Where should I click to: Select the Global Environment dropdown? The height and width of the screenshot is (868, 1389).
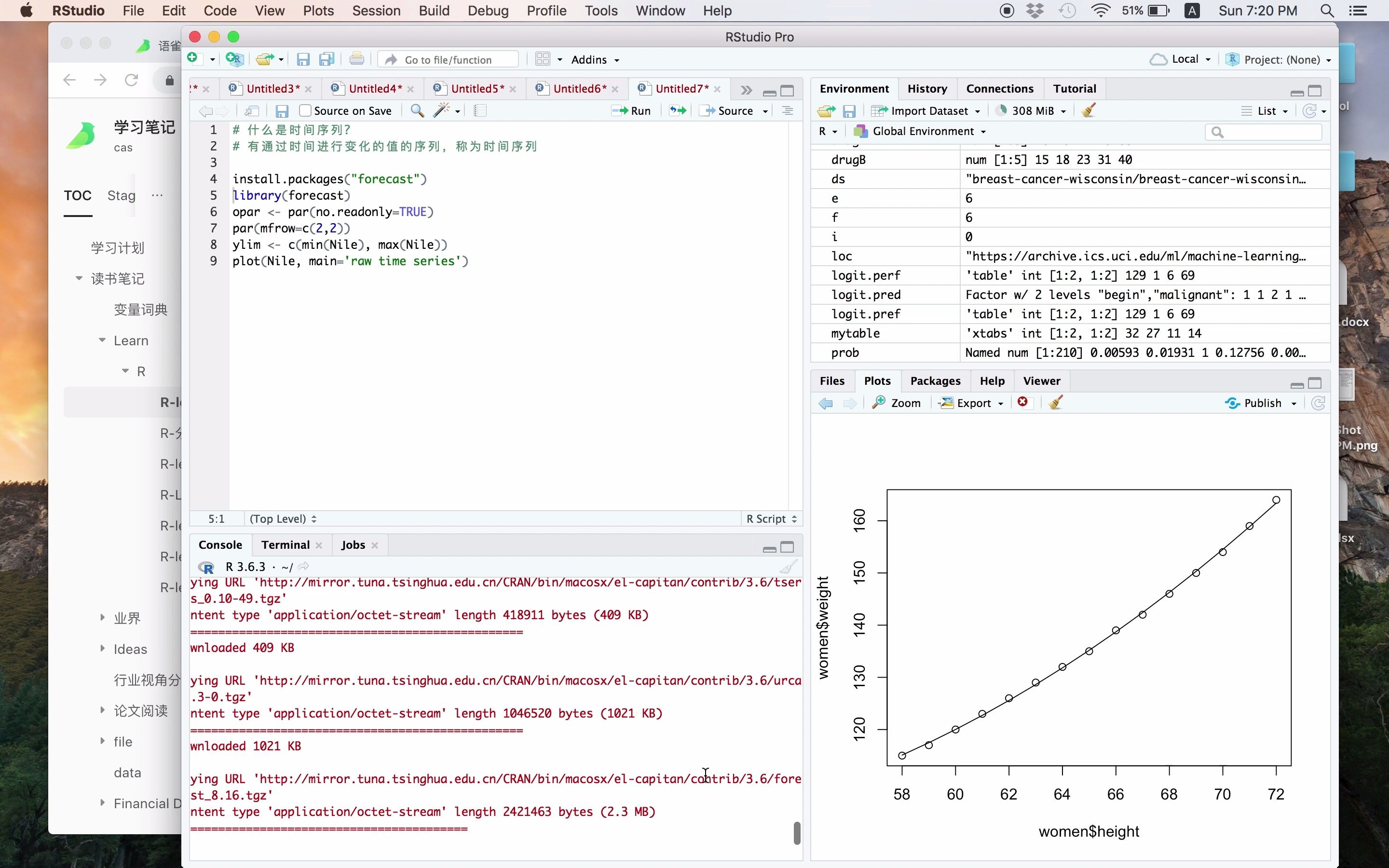pyautogui.click(x=920, y=131)
